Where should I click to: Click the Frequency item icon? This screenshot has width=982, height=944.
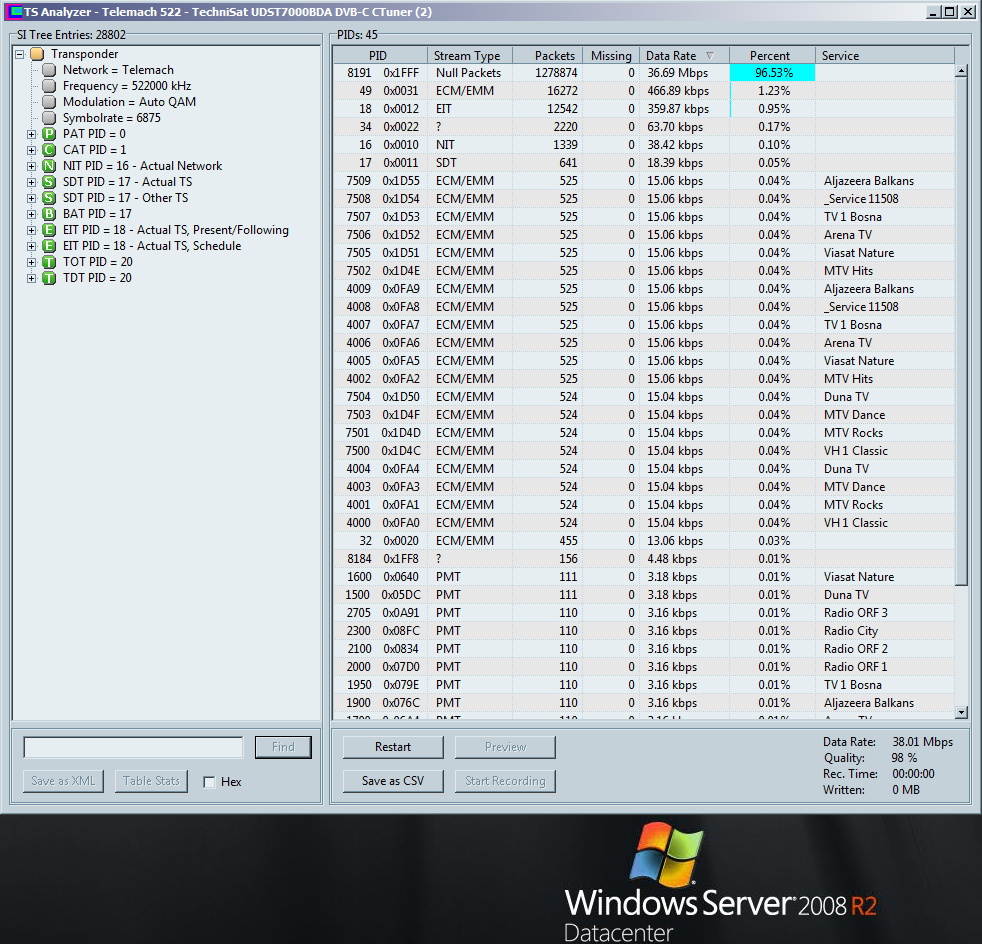click(x=49, y=86)
